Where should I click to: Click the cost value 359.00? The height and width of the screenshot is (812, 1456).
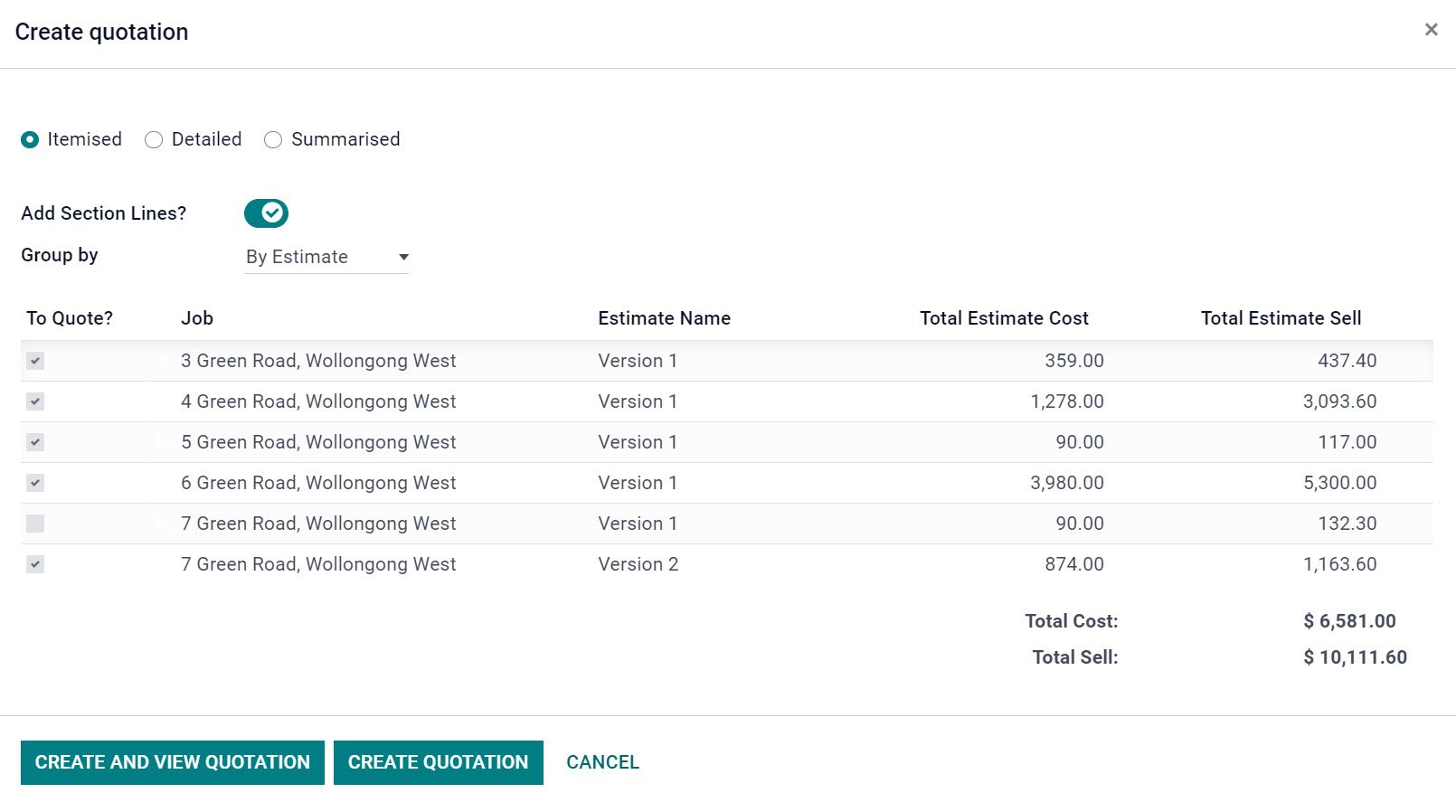[1074, 361]
